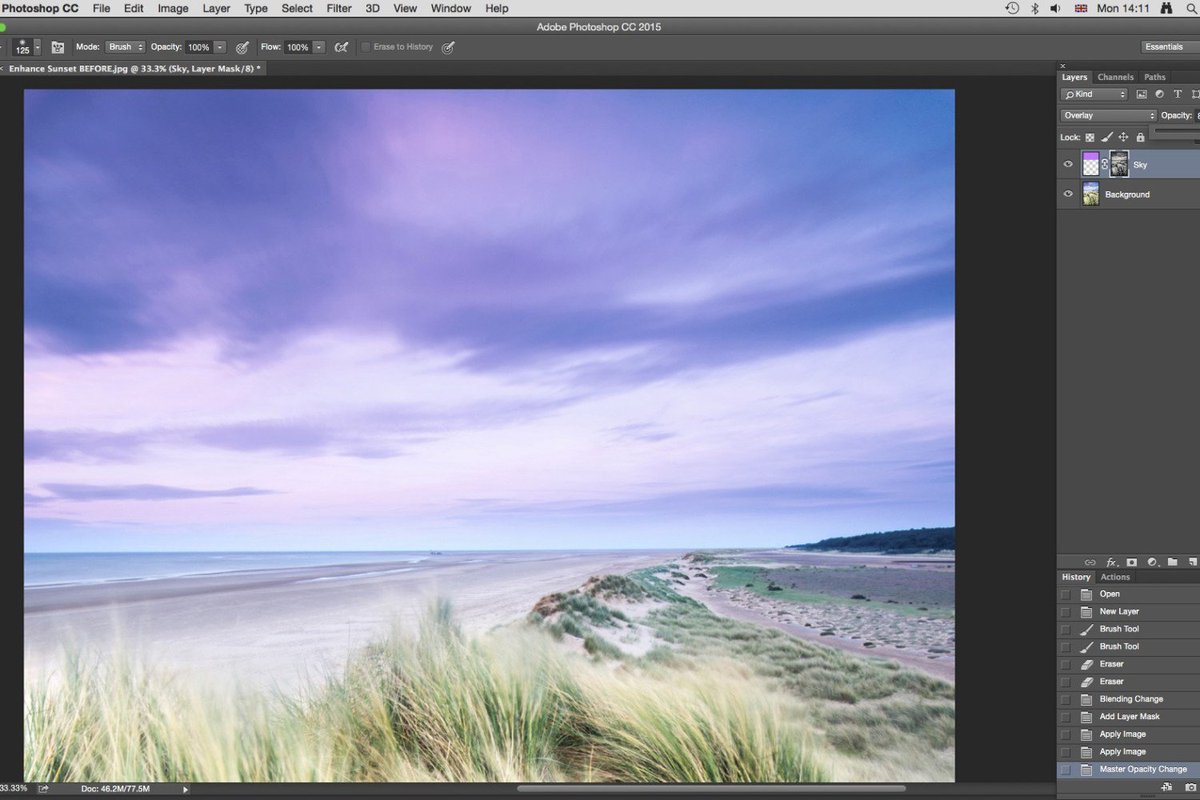Filter layers by pixel layer icon
This screenshot has height=800, width=1200.
[x=1141, y=94]
